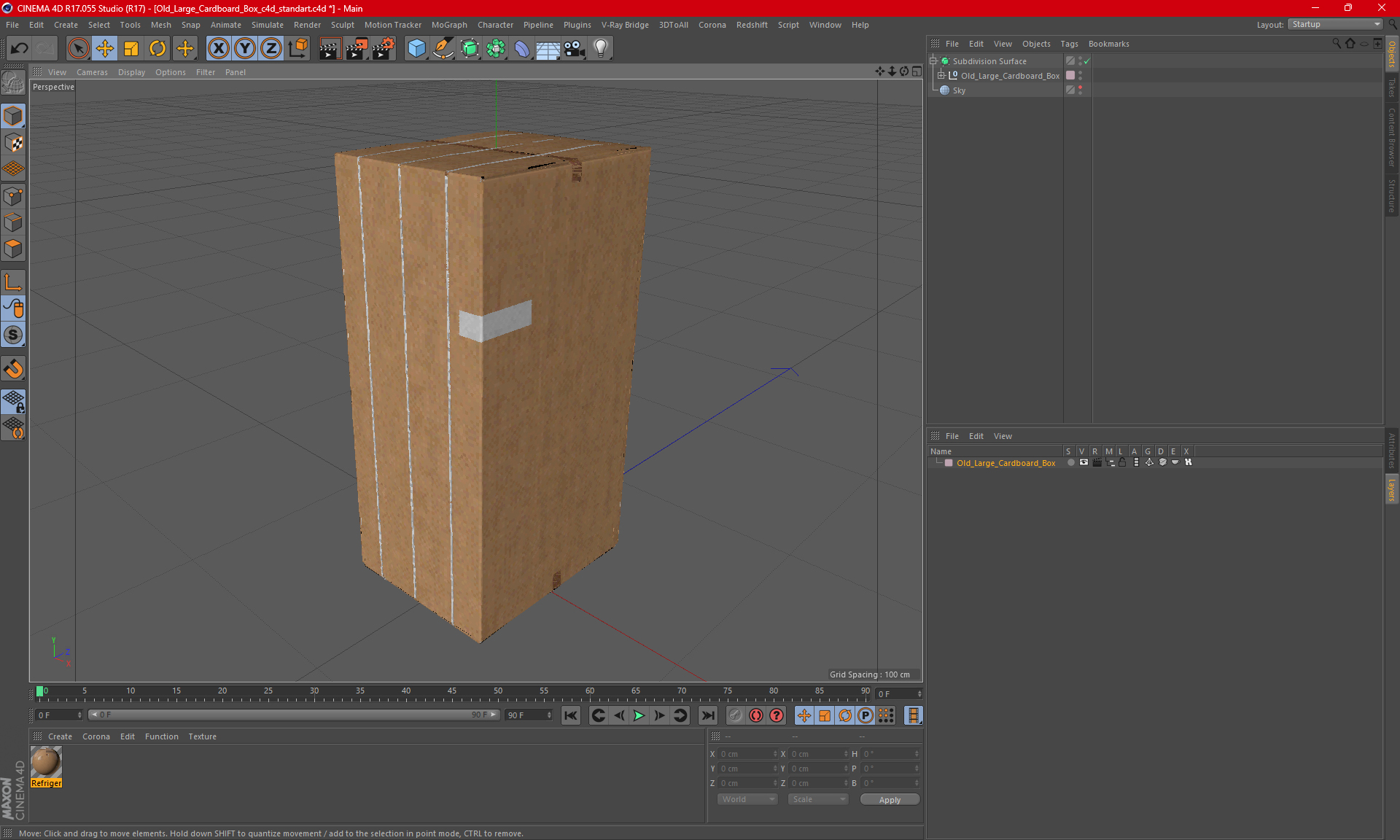1400x840 pixels.
Task: Open the Simulate menu
Action: [268, 25]
